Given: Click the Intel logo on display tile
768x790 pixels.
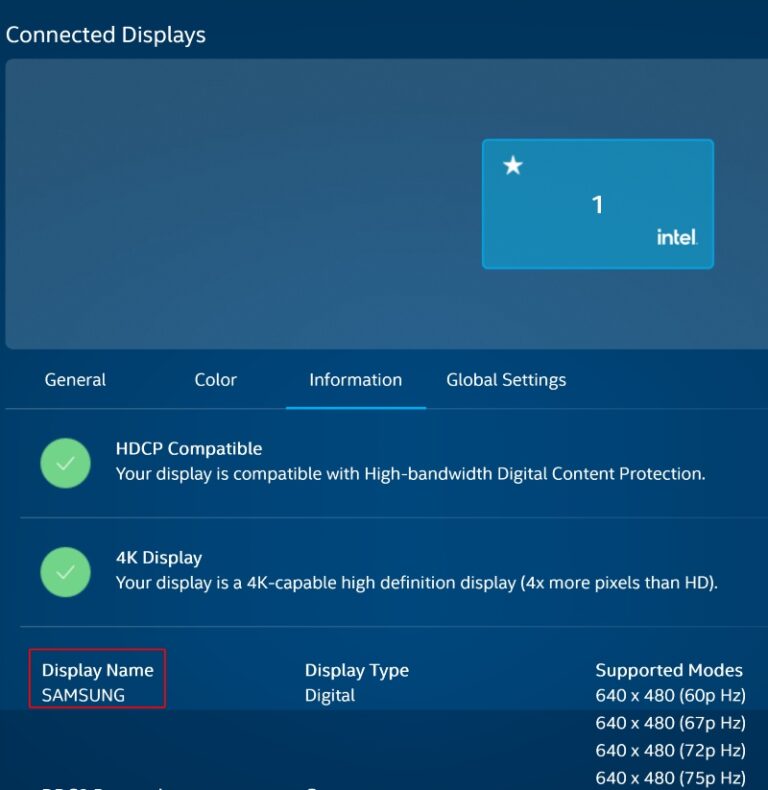Looking at the screenshot, I should point(677,237).
